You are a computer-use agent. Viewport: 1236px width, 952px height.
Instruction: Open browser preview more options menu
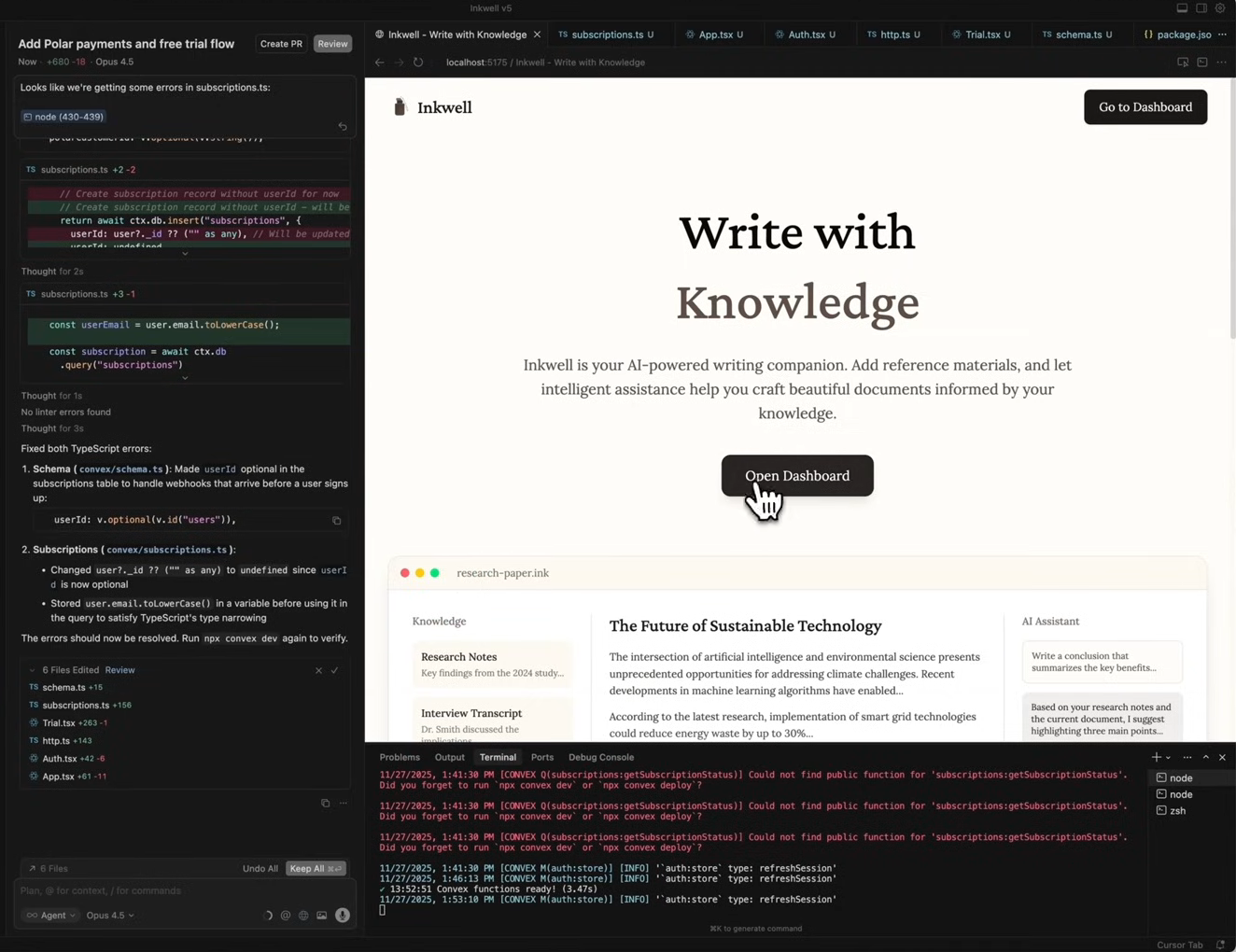click(x=1222, y=63)
